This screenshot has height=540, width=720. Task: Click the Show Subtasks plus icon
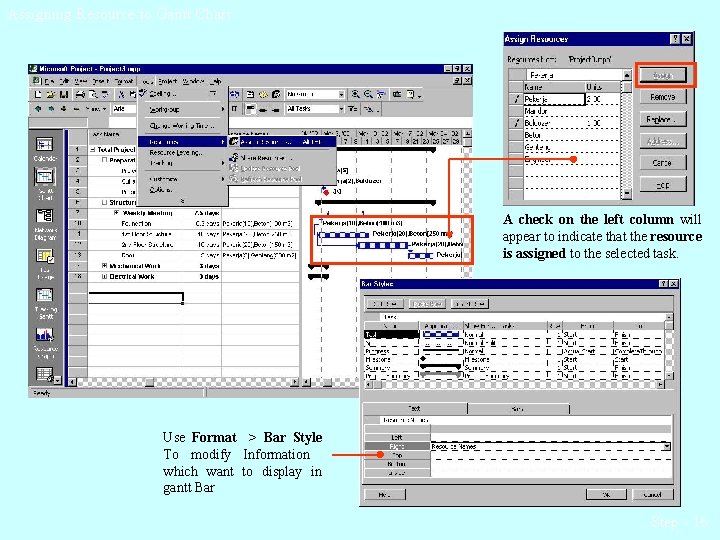point(64,109)
